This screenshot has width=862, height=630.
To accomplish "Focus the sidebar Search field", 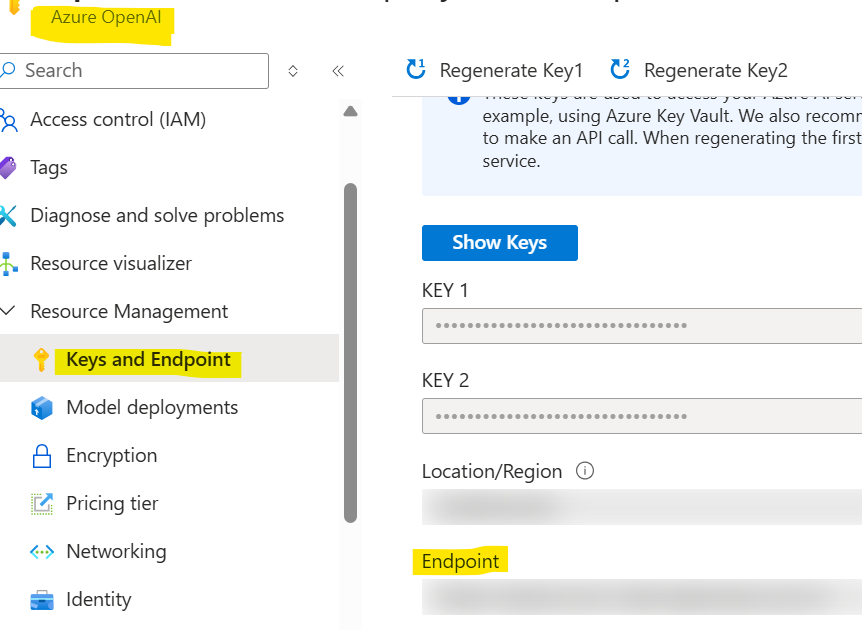I will pos(134,71).
